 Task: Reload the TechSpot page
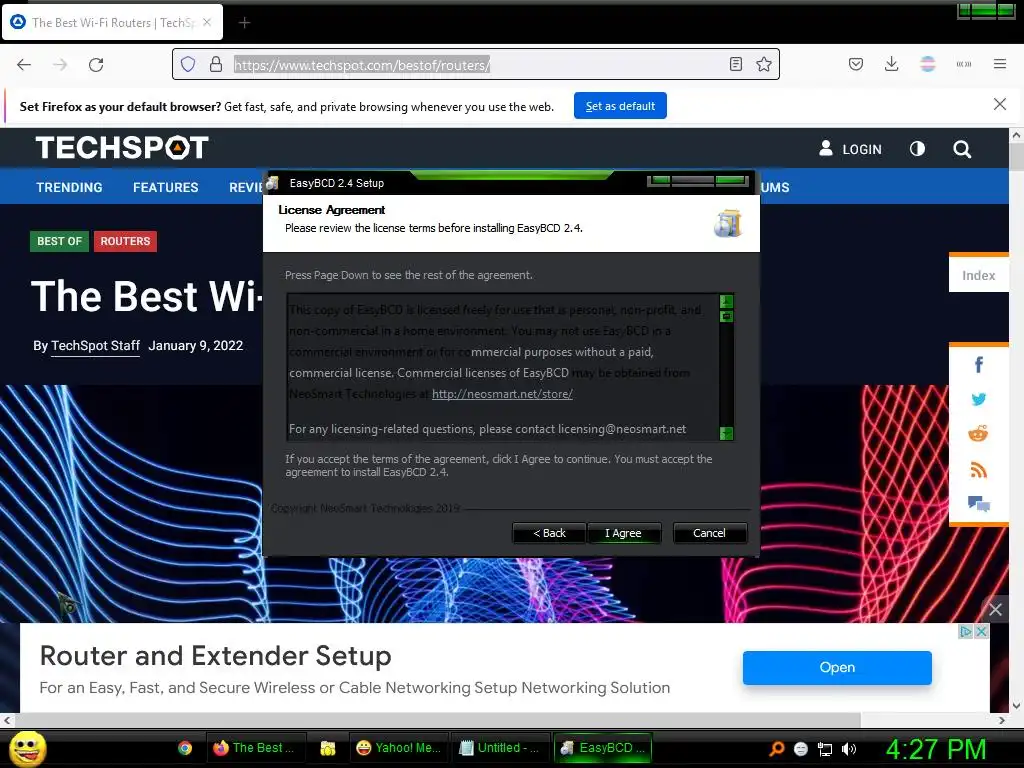pos(96,64)
